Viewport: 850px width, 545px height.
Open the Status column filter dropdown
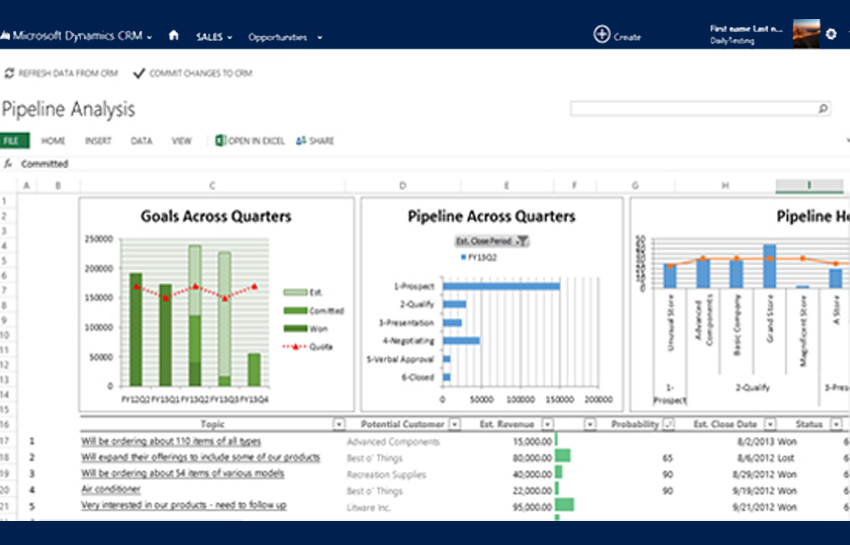(x=837, y=425)
